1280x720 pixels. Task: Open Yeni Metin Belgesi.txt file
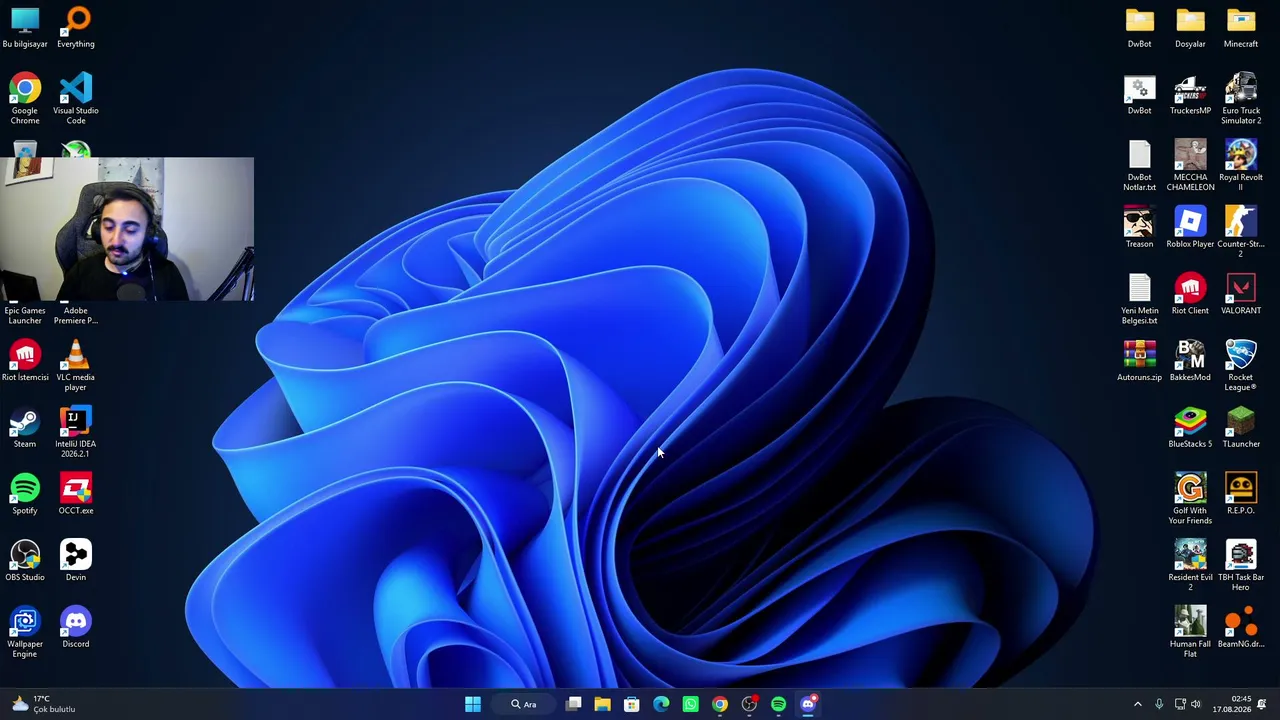click(1139, 298)
